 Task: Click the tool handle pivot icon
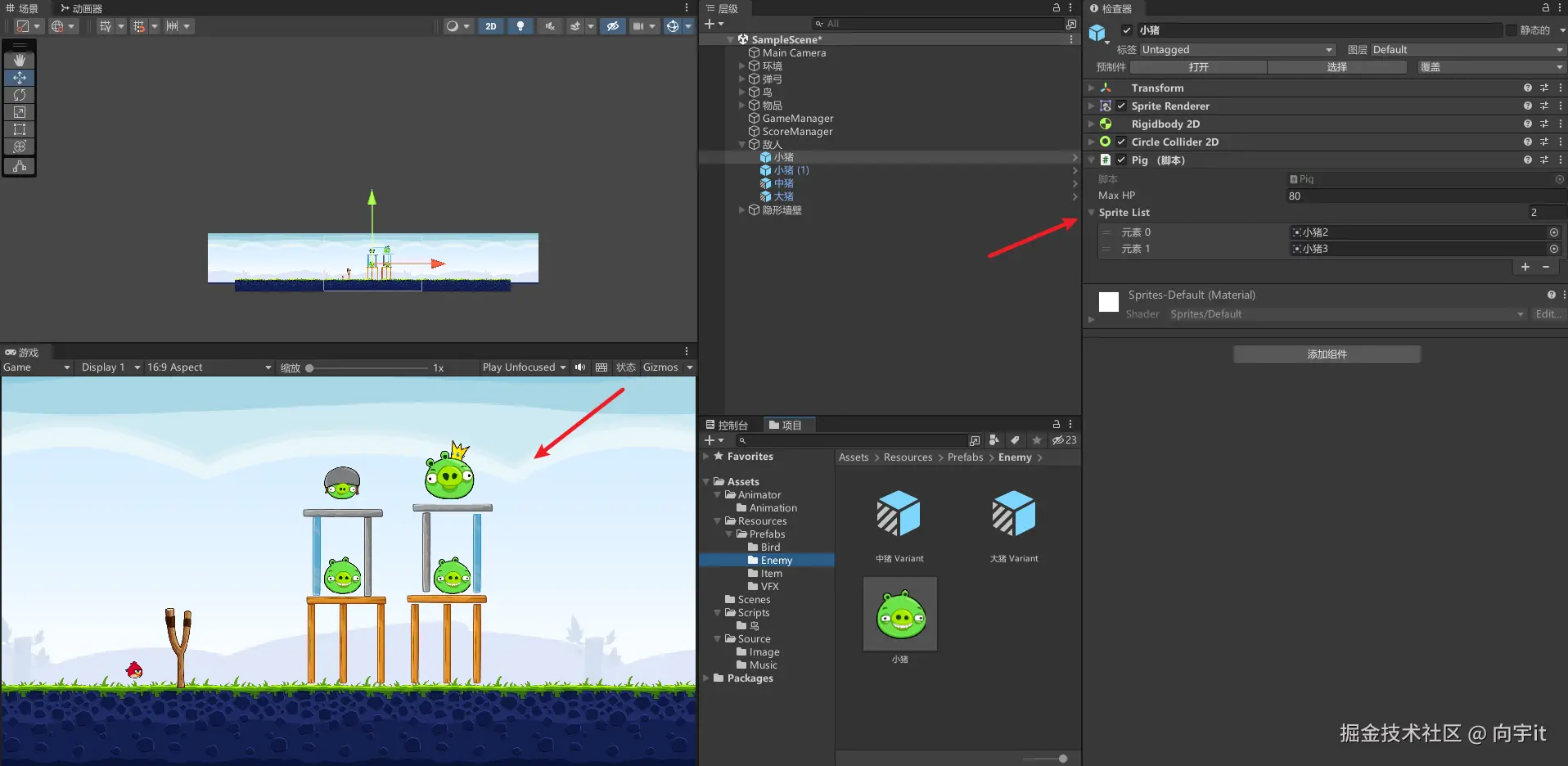point(23,26)
